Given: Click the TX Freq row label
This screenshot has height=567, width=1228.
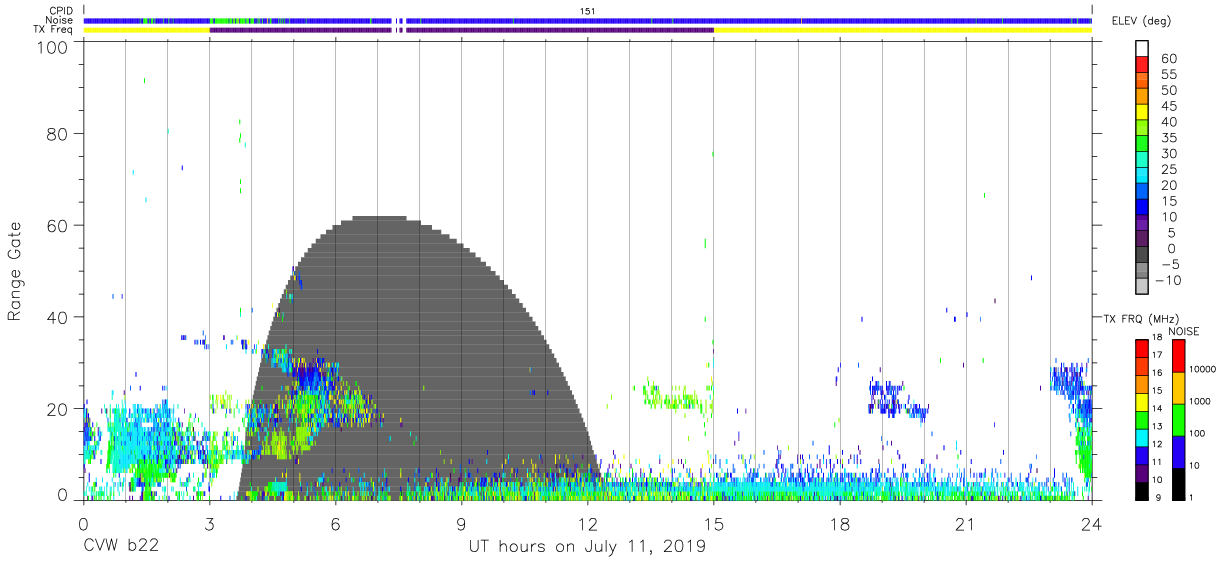Looking at the screenshot, I should [55, 30].
